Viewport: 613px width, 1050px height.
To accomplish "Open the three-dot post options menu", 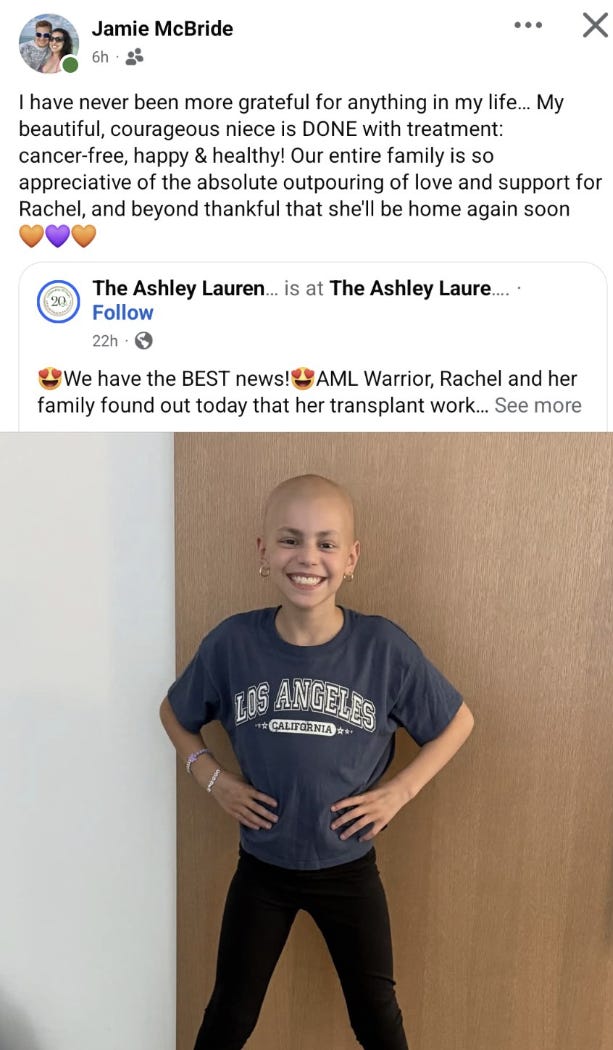I will [528, 25].
